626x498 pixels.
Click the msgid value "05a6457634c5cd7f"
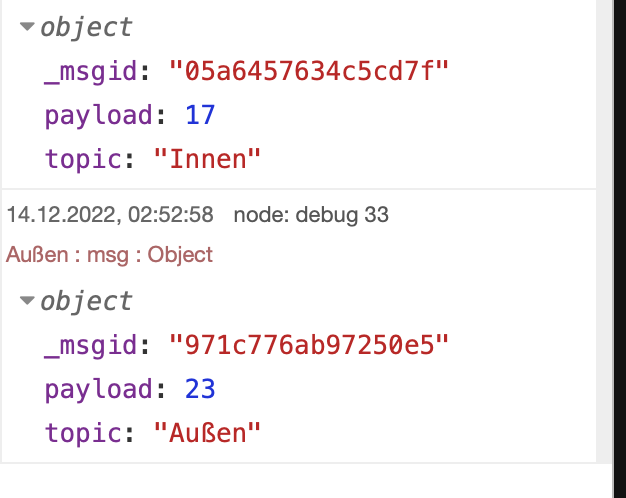(x=310, y=72)
